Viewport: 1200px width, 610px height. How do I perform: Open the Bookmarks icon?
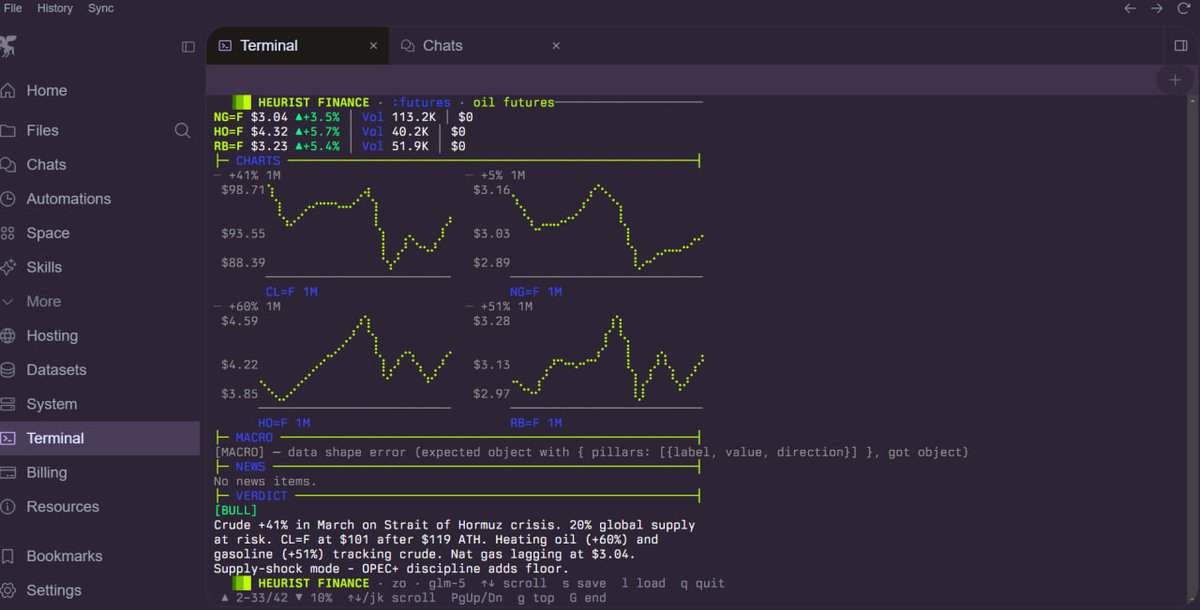click(x=8, y=556)
